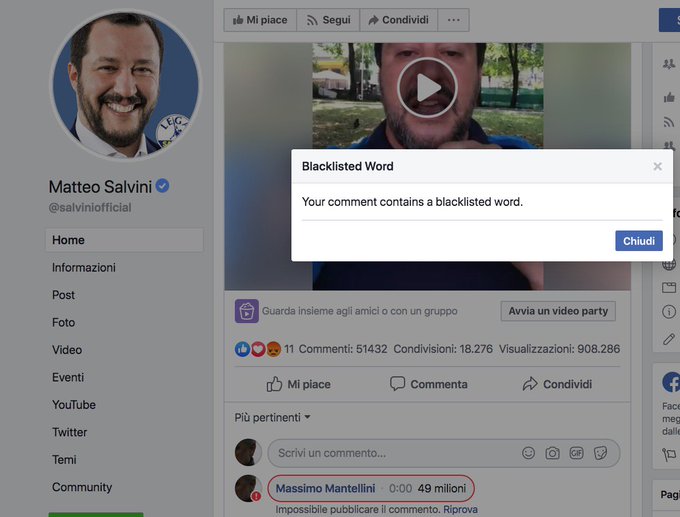
Task: Click the blue like reaction icon
Action: 242,349
